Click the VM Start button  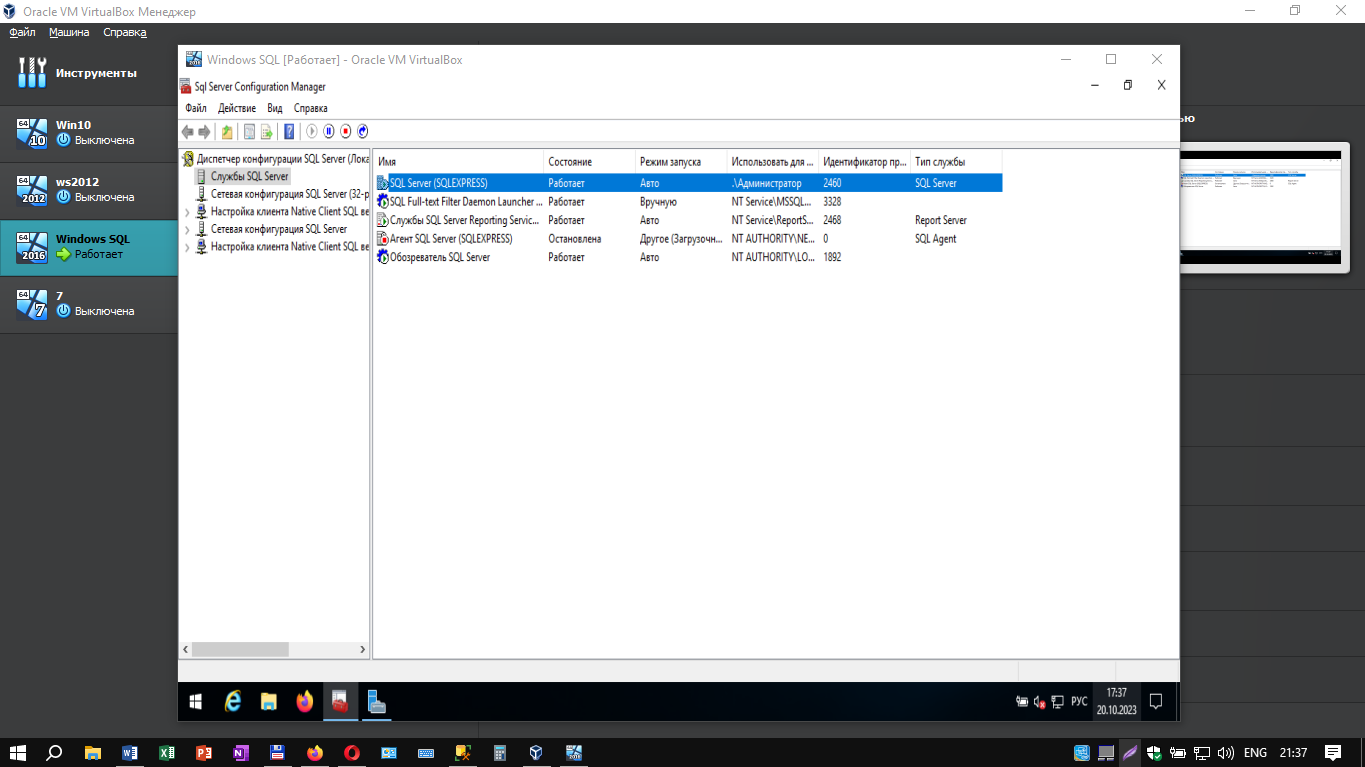[196, 702]
